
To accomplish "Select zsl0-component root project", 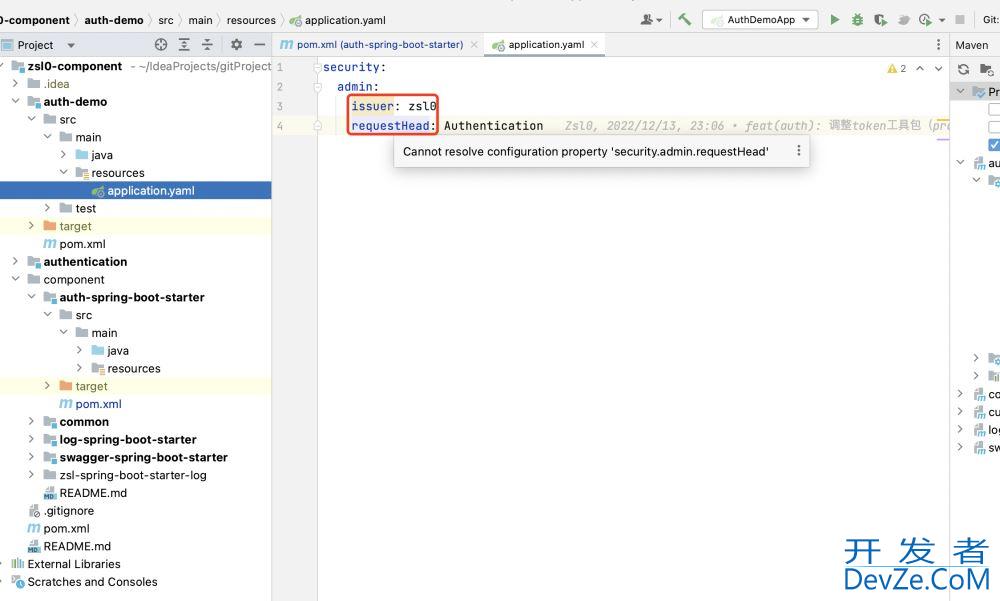I will (x=74, y=66).
